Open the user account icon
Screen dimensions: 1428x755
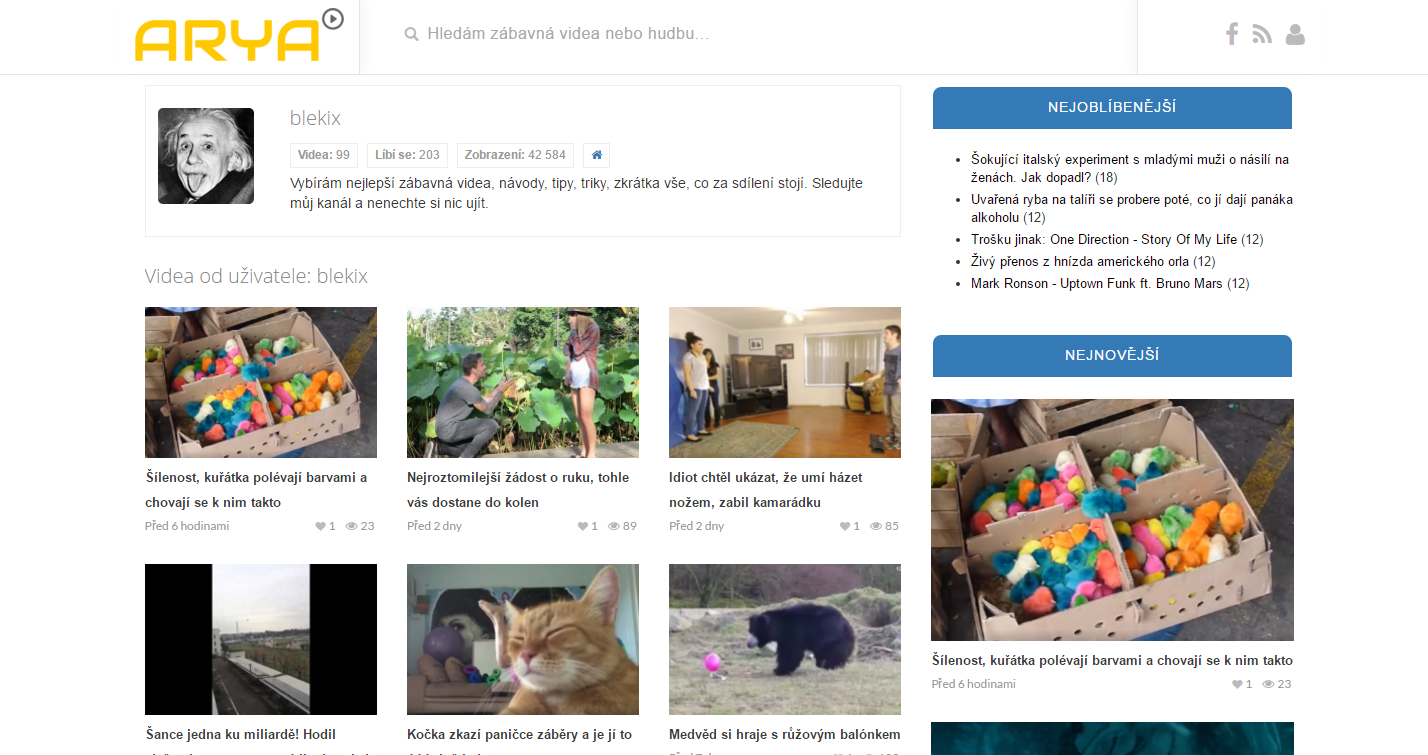1295,34
